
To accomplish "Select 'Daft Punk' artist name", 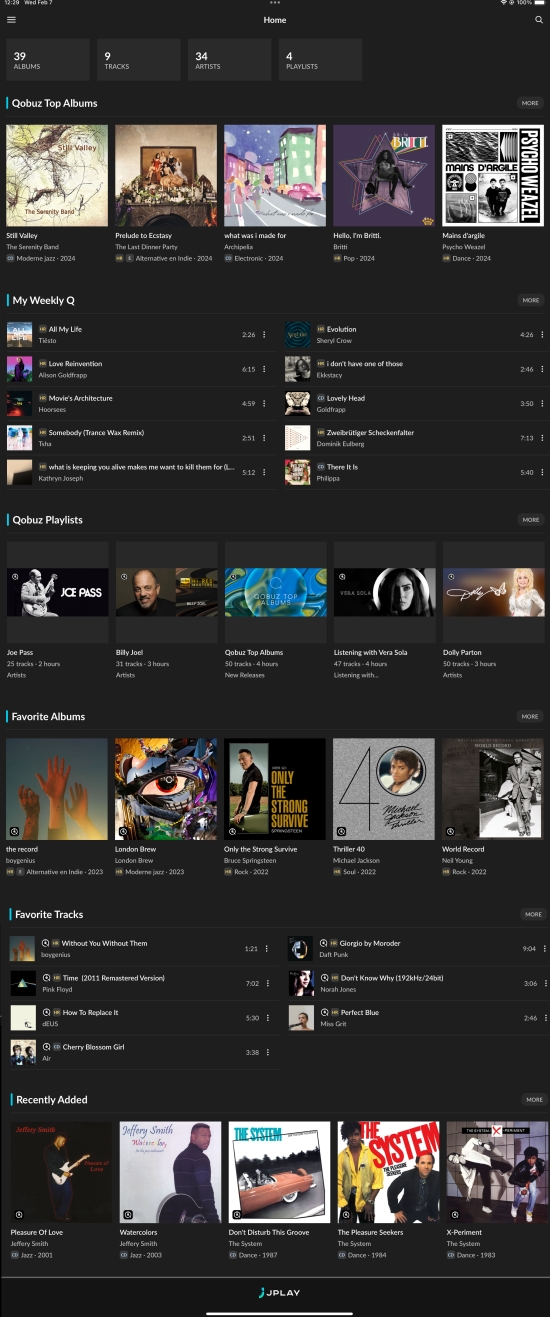I will 333,955.
